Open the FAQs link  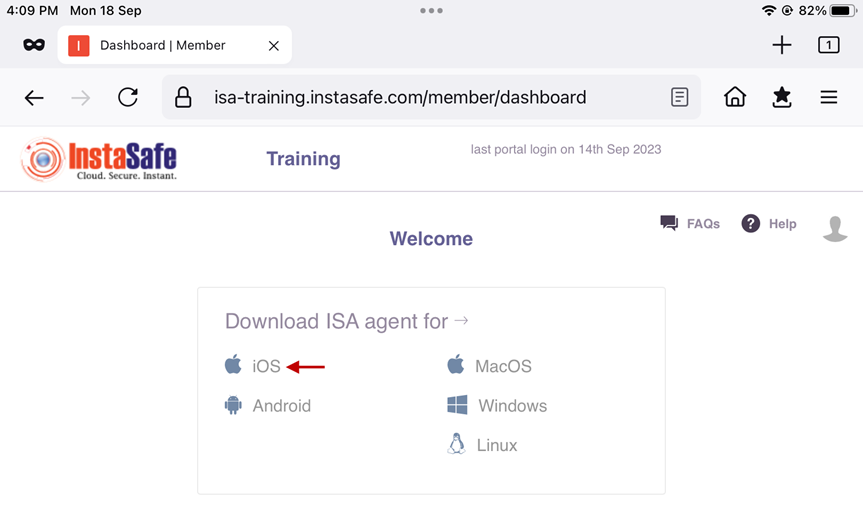(x=703, y=224)
